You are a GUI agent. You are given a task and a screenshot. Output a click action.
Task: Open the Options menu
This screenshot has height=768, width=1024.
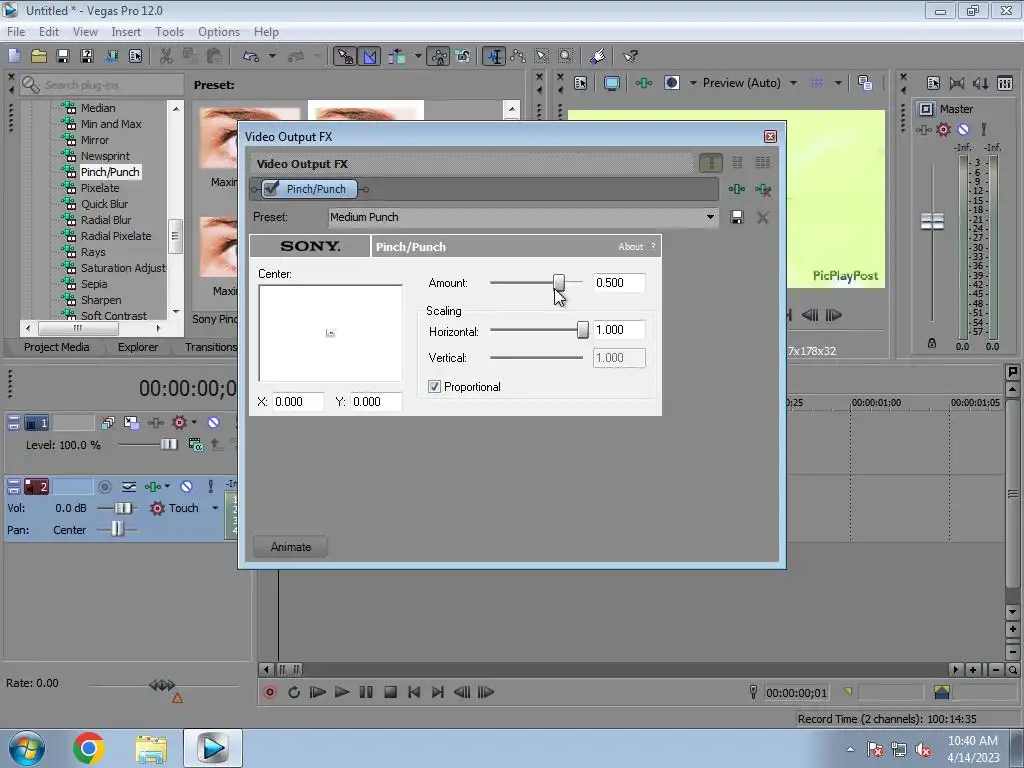coord(219,31)
